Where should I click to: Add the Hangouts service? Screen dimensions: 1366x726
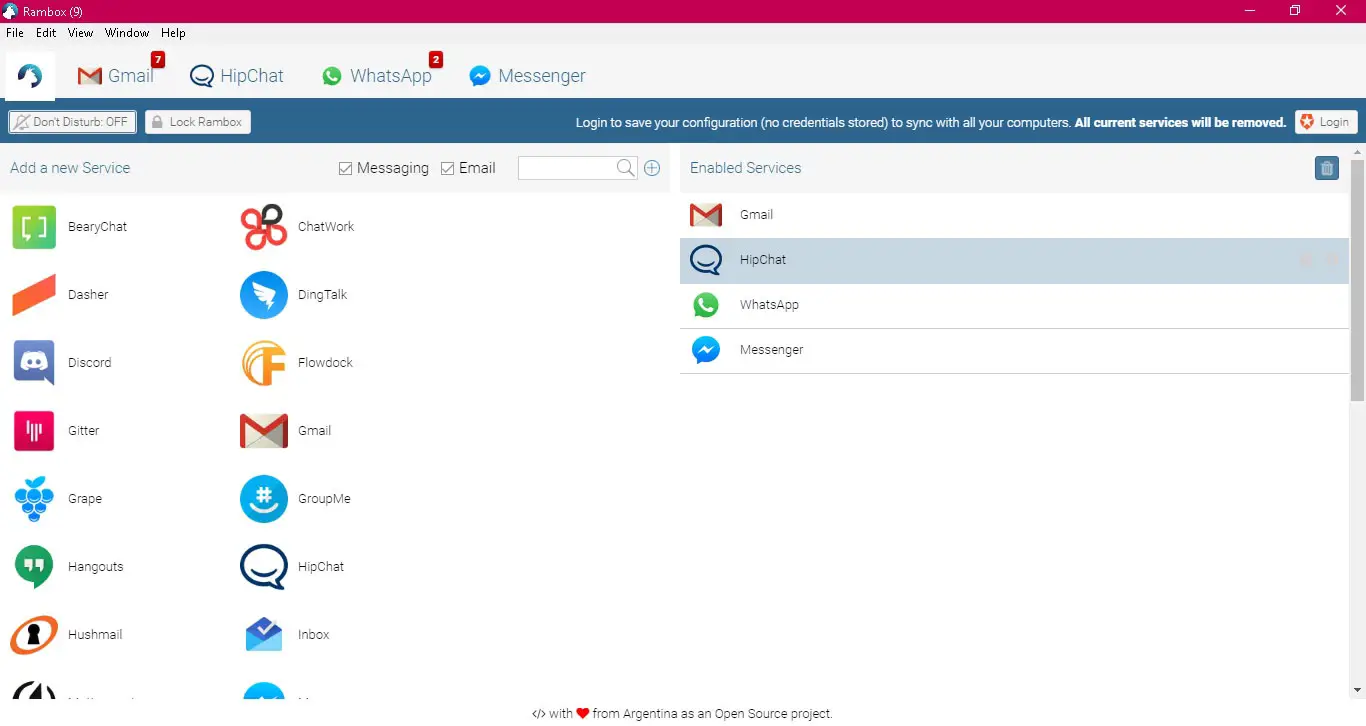pyautogui.click(x=34, y=567)
